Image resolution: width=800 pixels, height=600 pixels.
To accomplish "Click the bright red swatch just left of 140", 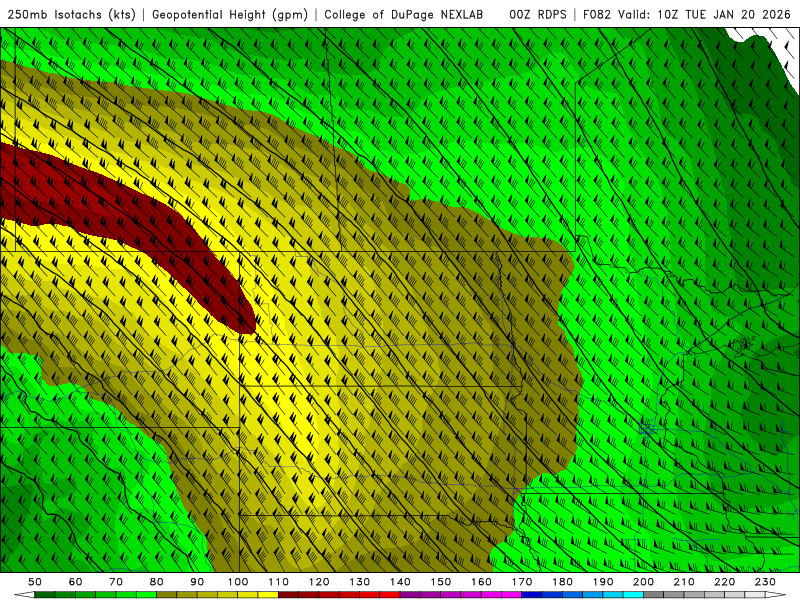I will coord(390,595).
